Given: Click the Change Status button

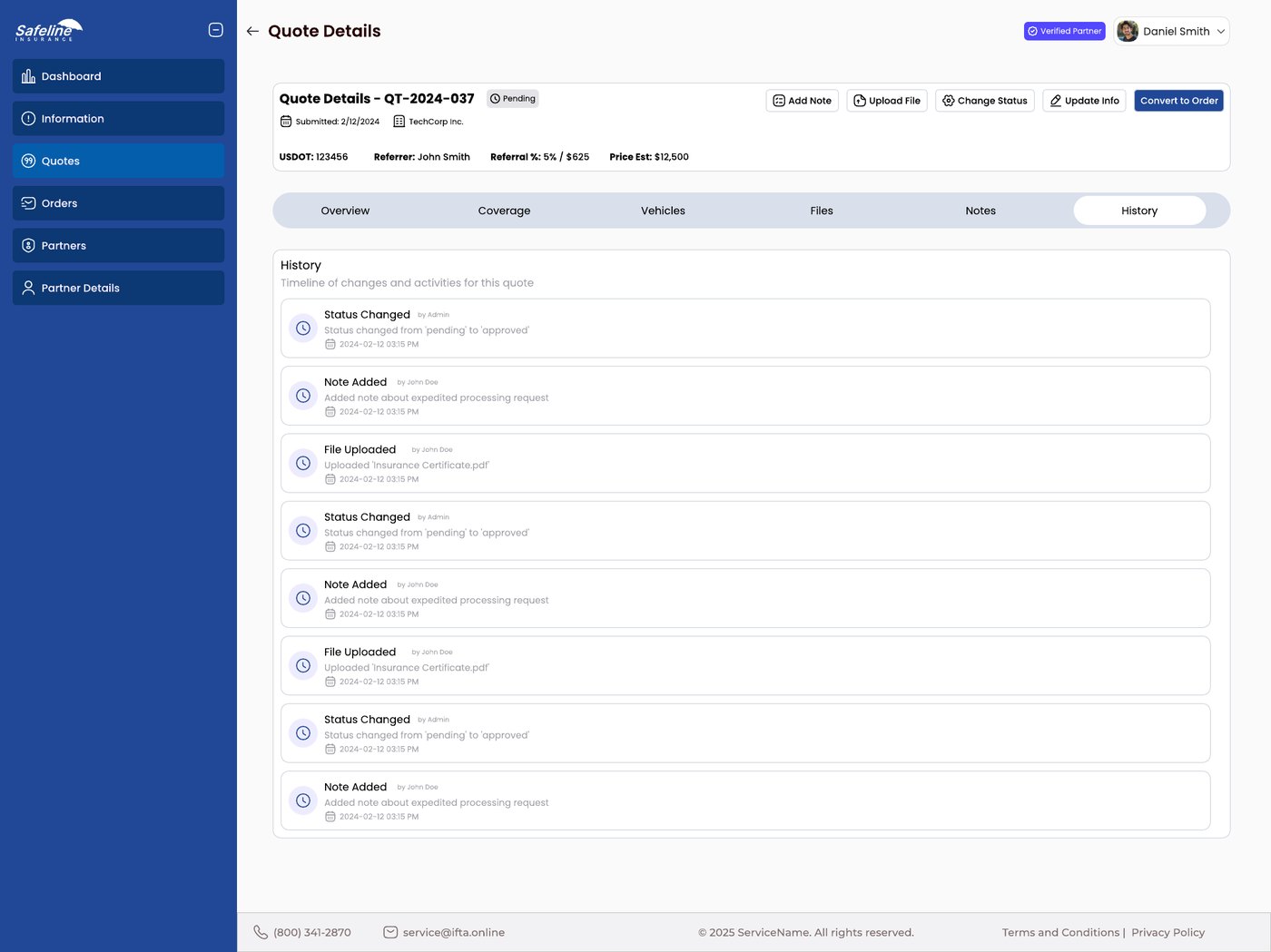Looking at the screenshot, I should (x=985, y=101).
